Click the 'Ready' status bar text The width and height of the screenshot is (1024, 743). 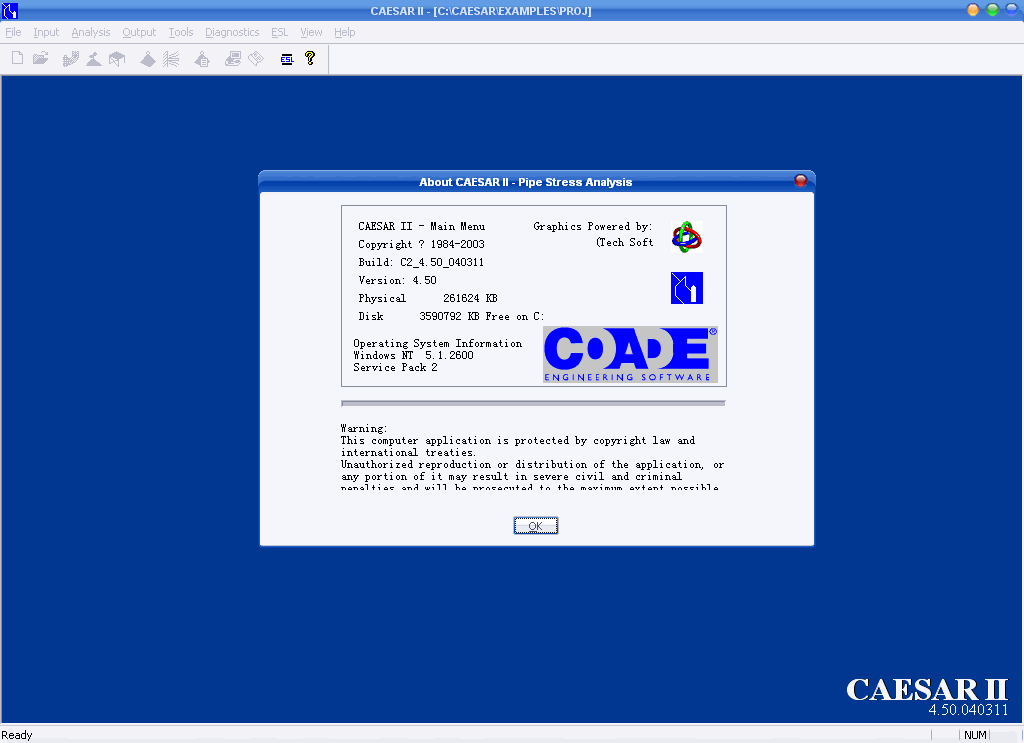[x=17, y=735]
